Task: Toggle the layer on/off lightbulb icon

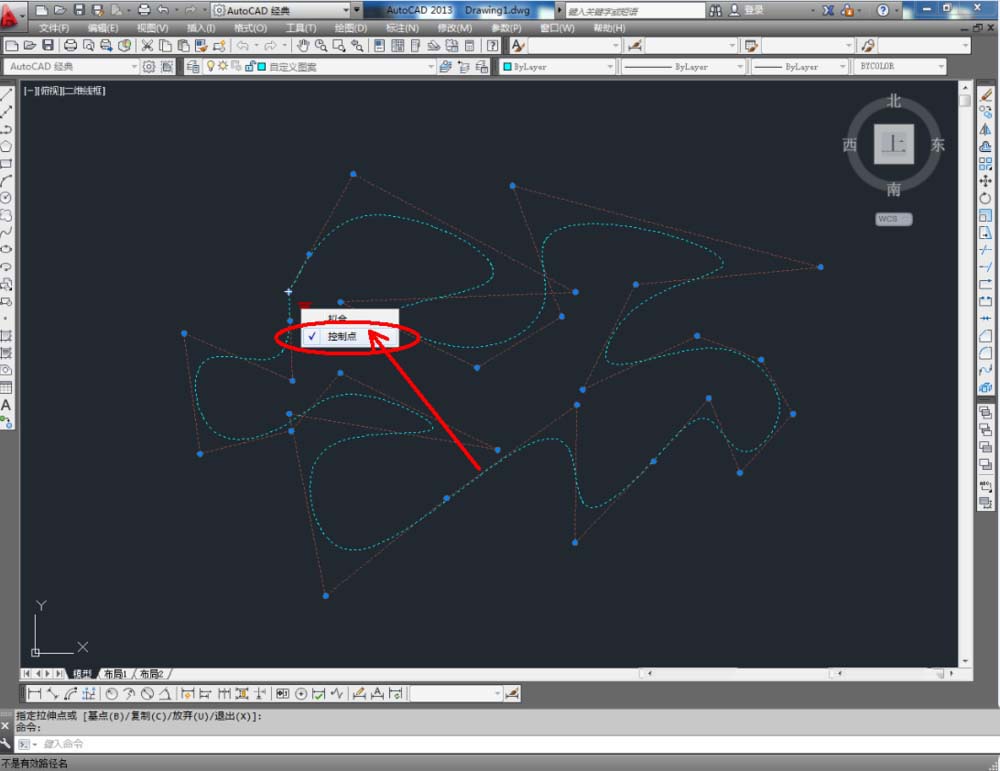Action: click(210, 66)
